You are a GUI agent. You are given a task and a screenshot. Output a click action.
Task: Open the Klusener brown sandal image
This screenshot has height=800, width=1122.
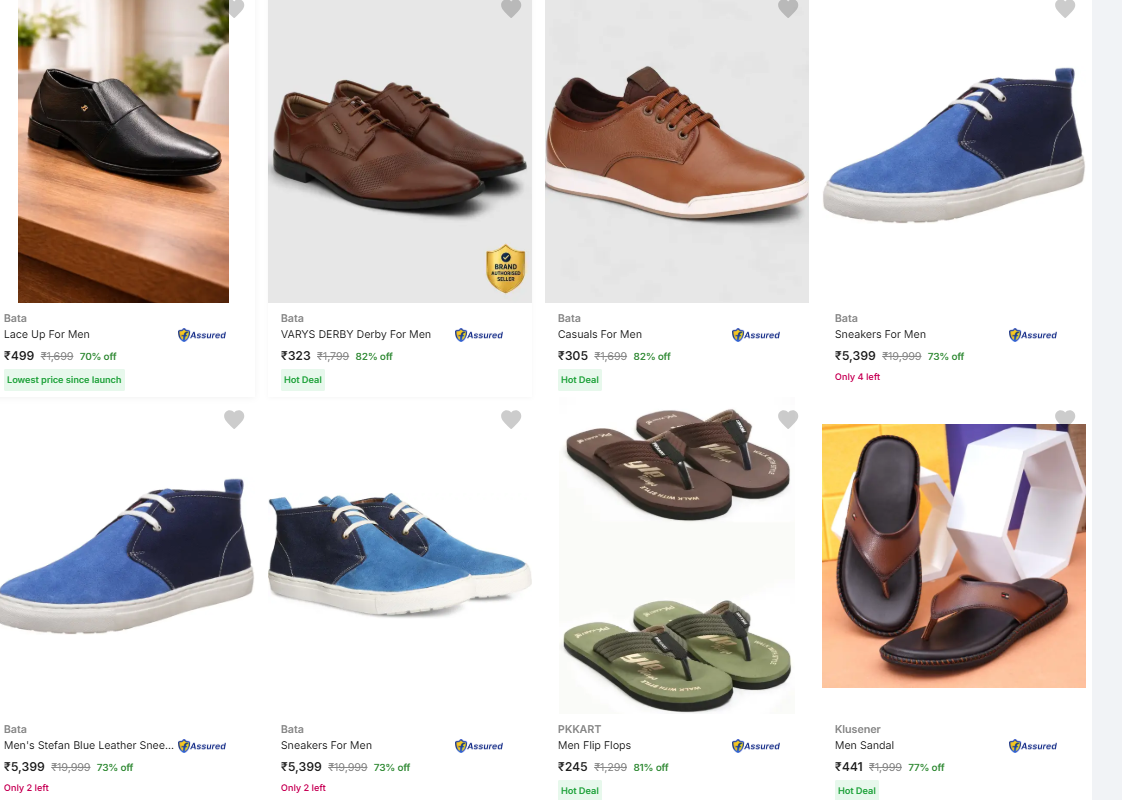pyautogui.click(x=954, y=556)
